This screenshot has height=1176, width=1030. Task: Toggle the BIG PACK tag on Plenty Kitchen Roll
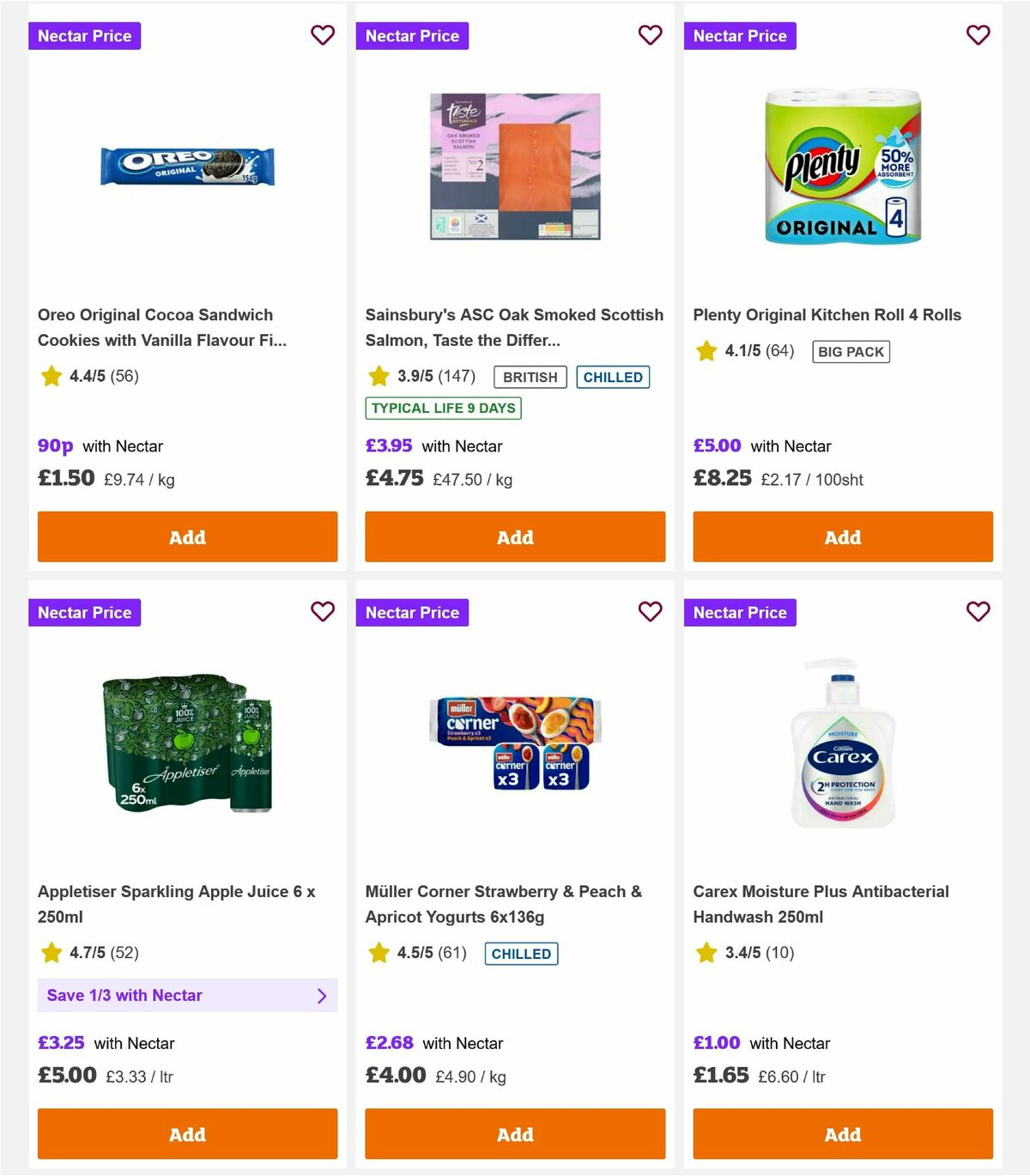(851, 351)
